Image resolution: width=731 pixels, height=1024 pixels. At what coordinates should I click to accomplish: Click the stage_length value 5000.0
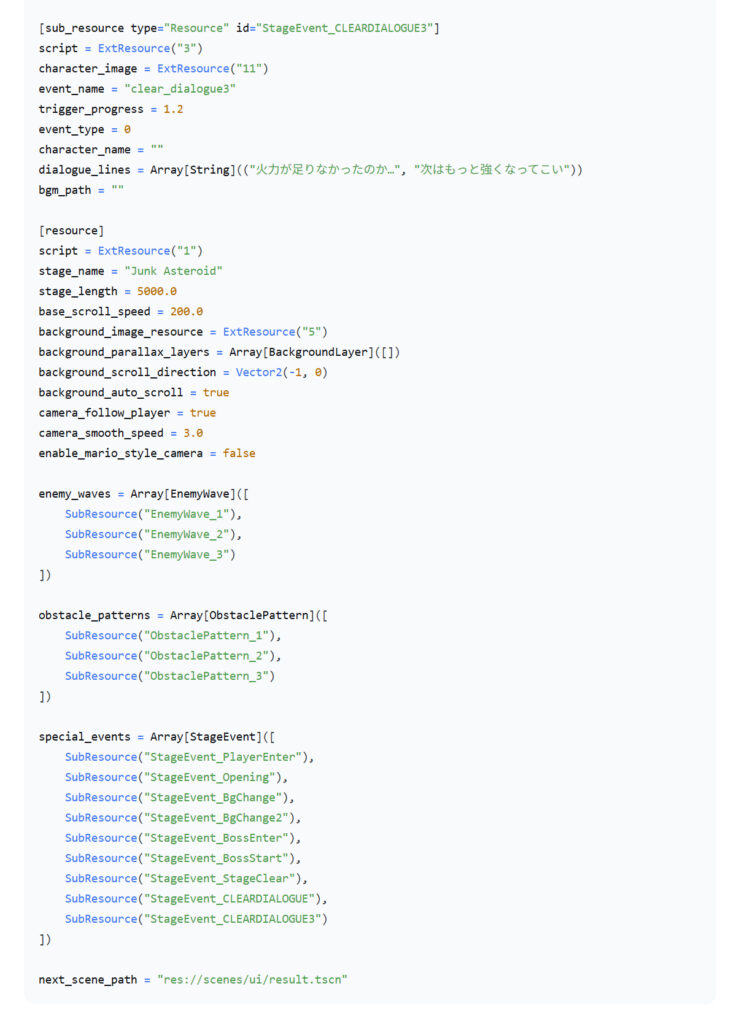pos(157,291)
